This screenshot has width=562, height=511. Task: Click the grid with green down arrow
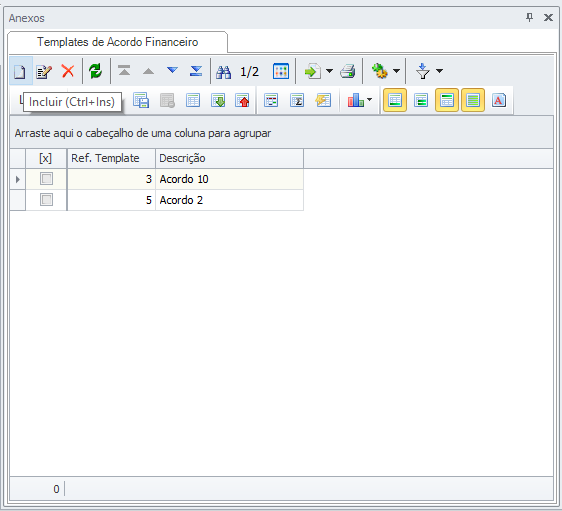218,101
